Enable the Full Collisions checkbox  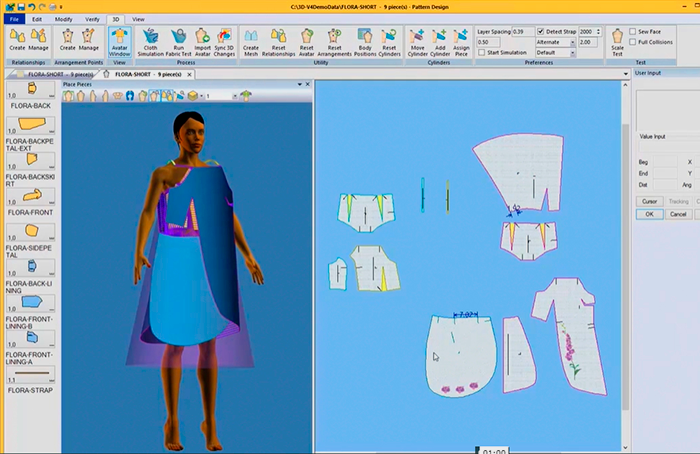[x=632, y=42]
